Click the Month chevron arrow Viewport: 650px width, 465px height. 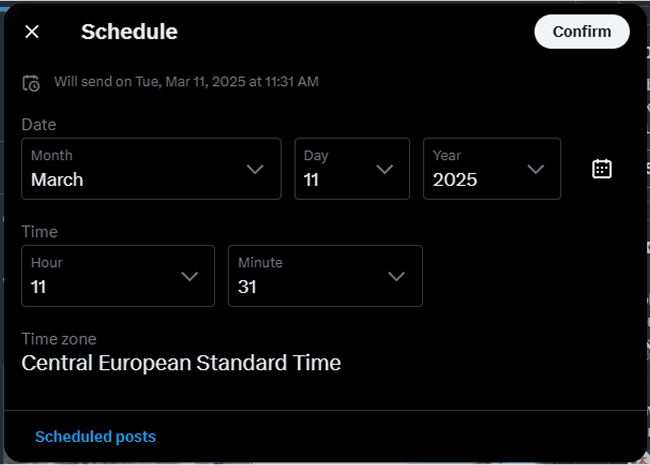point(255,169)
